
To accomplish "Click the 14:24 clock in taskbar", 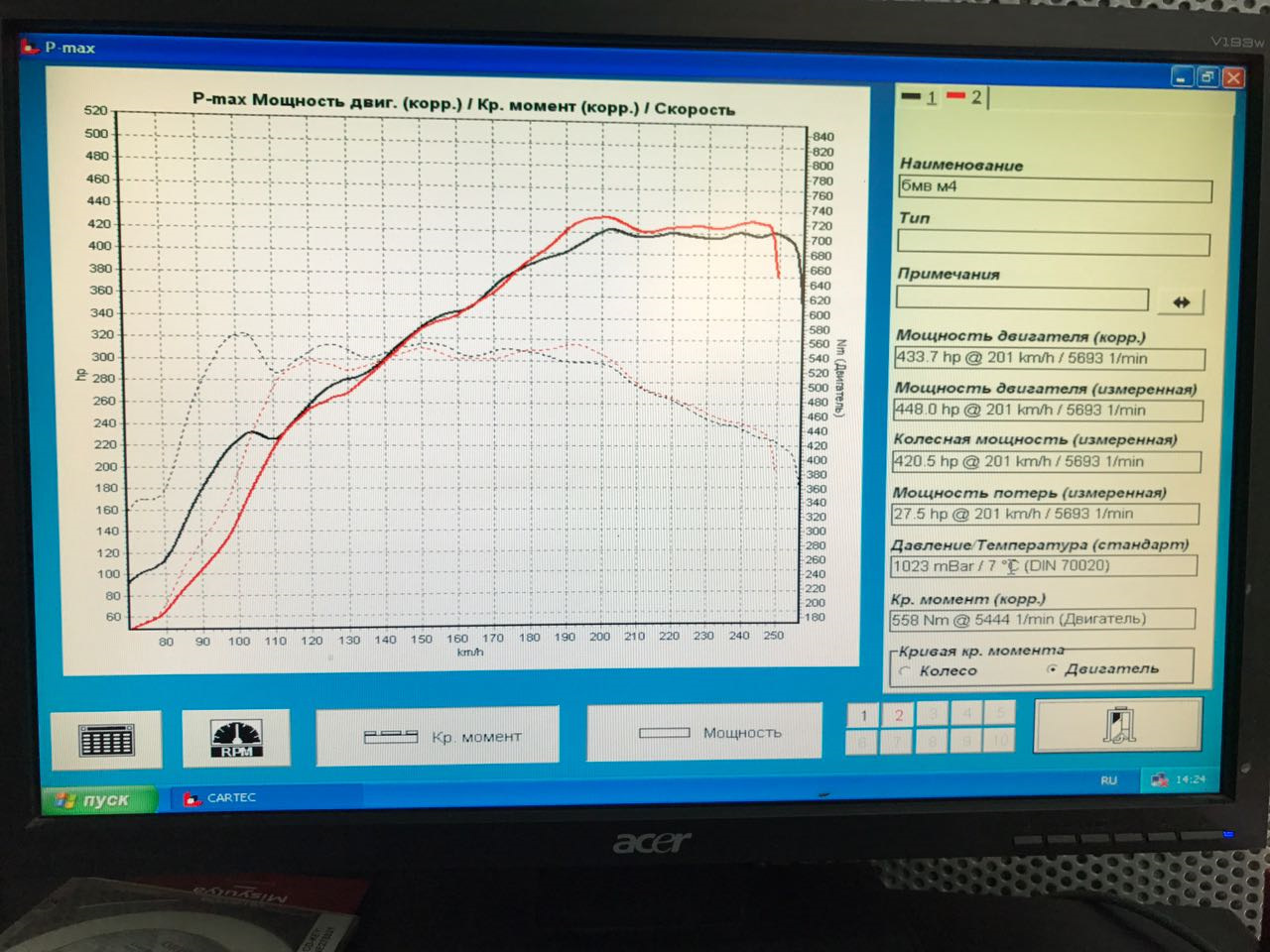I will (1191, 779).
